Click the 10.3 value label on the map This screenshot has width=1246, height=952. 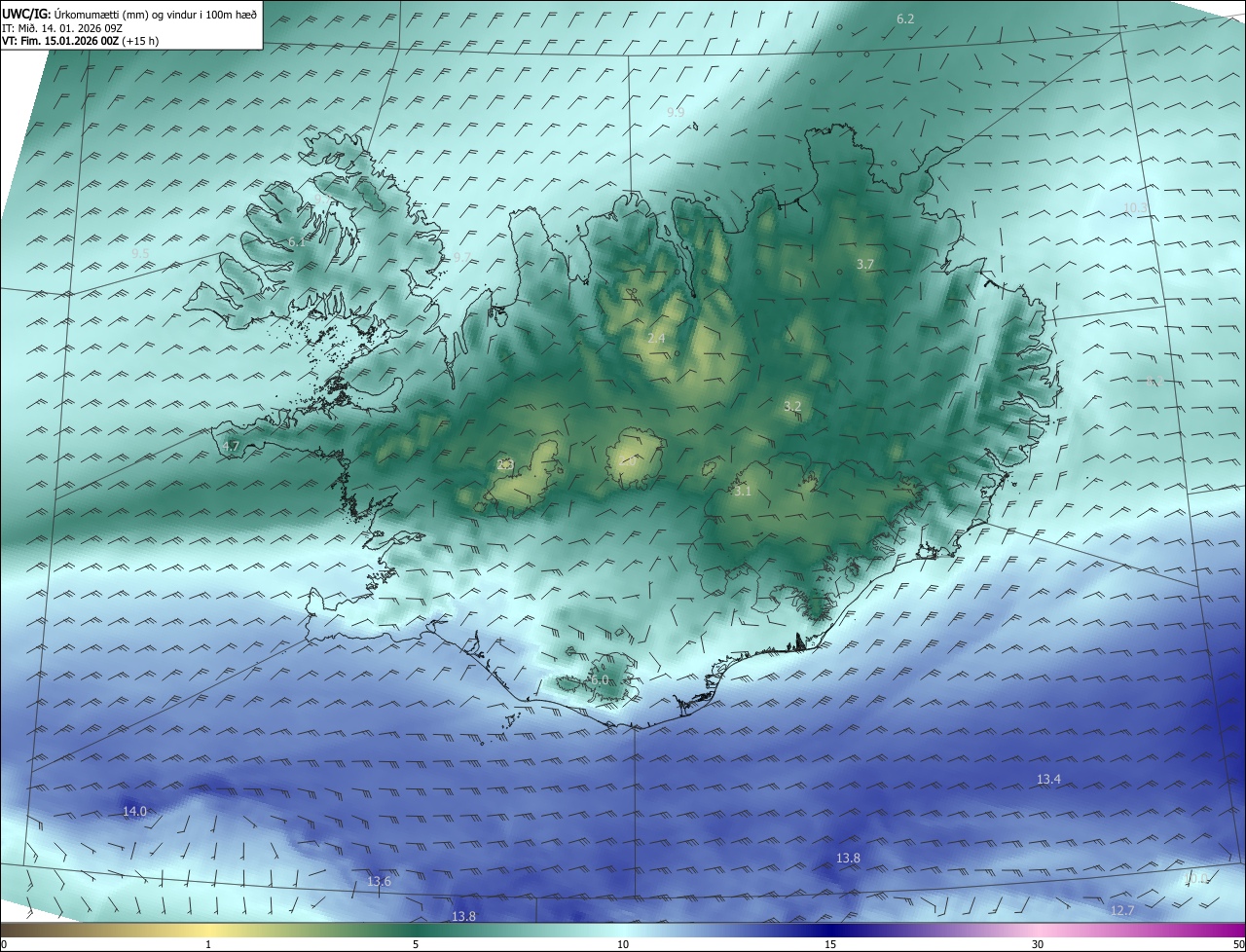pos(1135,208)
